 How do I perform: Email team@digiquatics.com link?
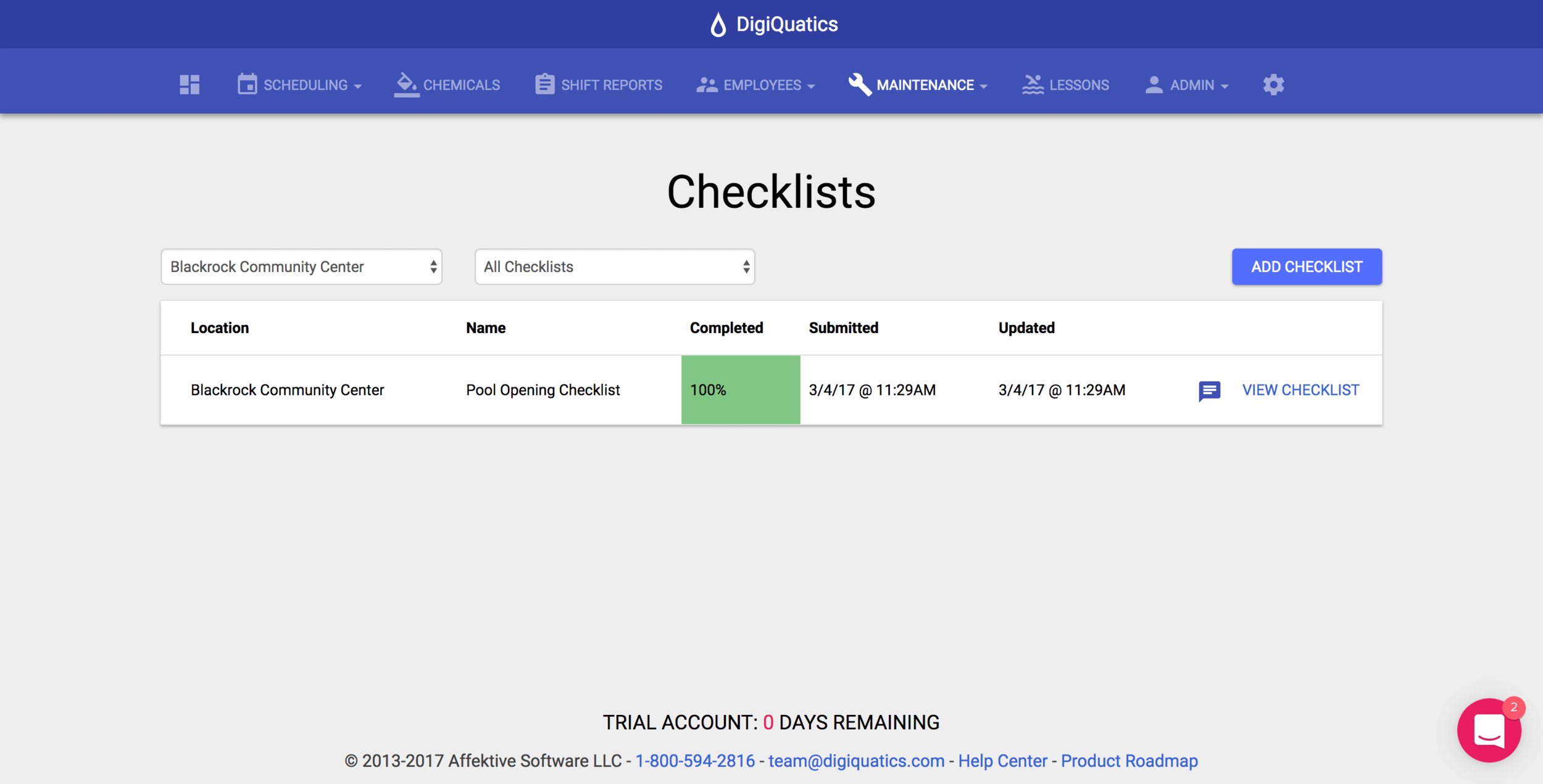tap(856, 761)
